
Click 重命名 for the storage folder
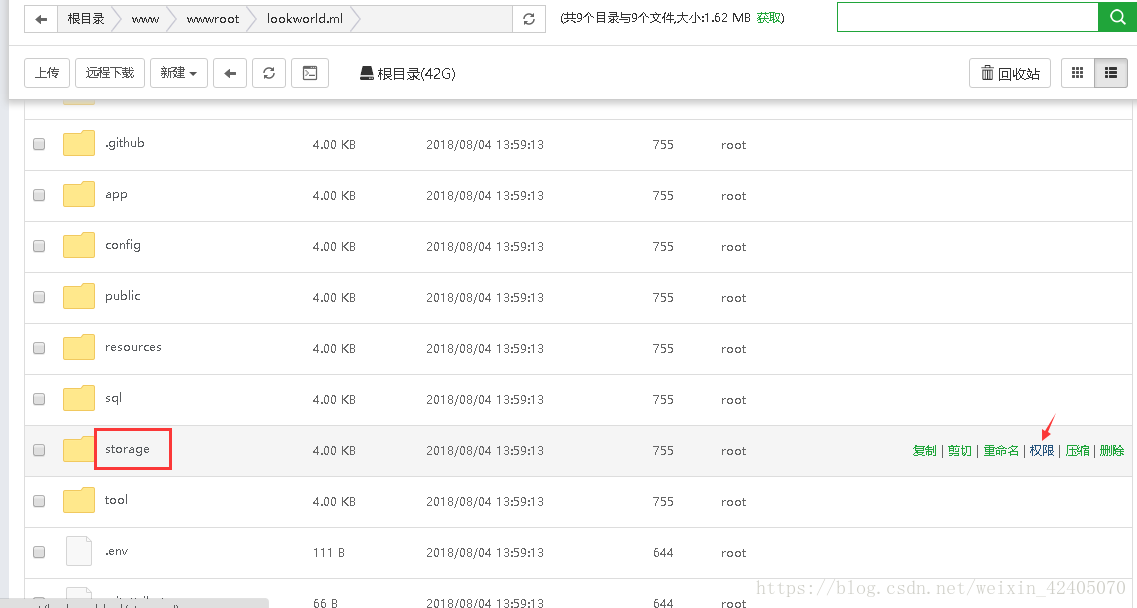[1001, 451]
